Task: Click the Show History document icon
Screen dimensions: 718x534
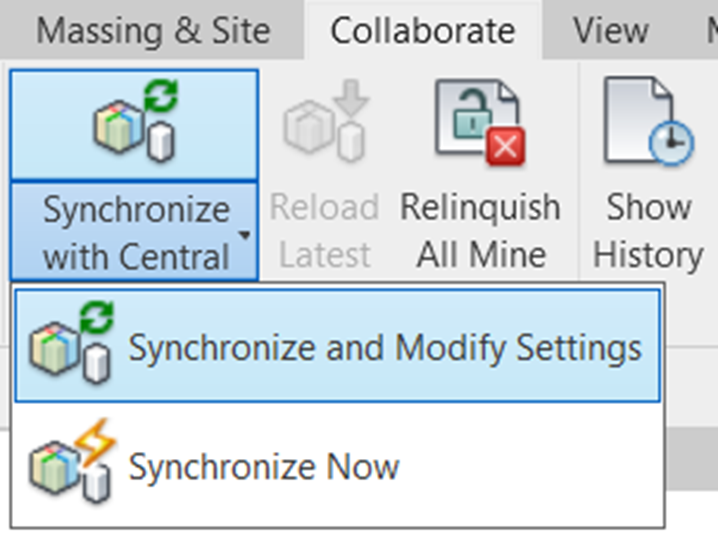Action: [x=649, y=121]
